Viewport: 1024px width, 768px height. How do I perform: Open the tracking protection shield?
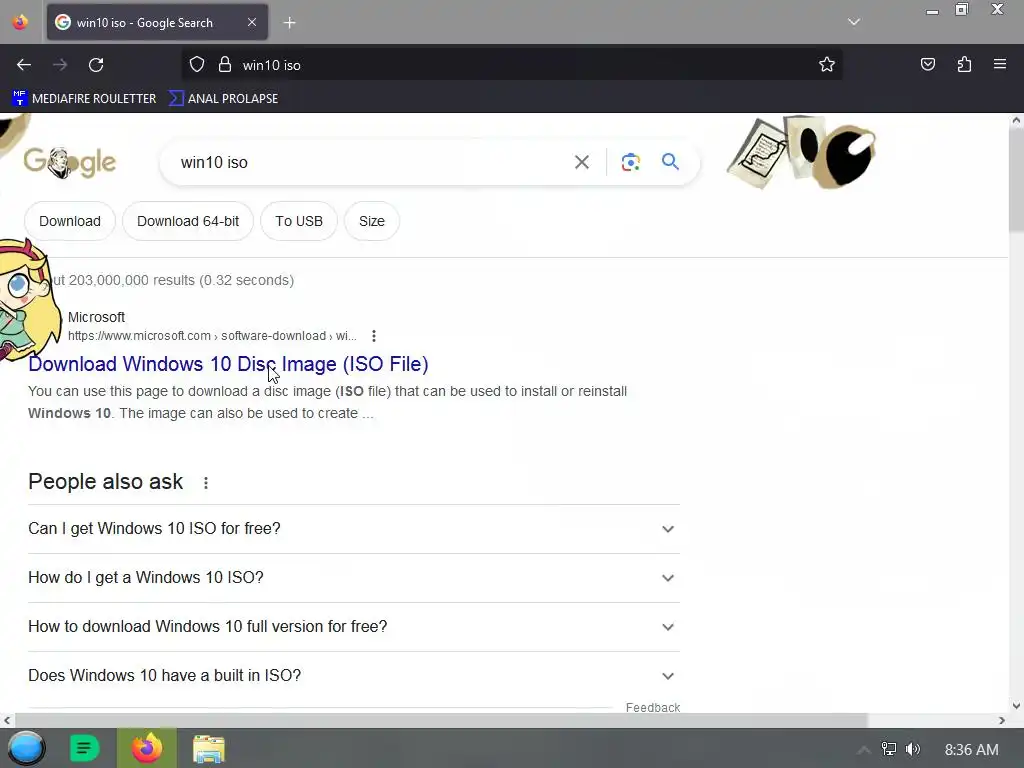(x=197, y=65)
